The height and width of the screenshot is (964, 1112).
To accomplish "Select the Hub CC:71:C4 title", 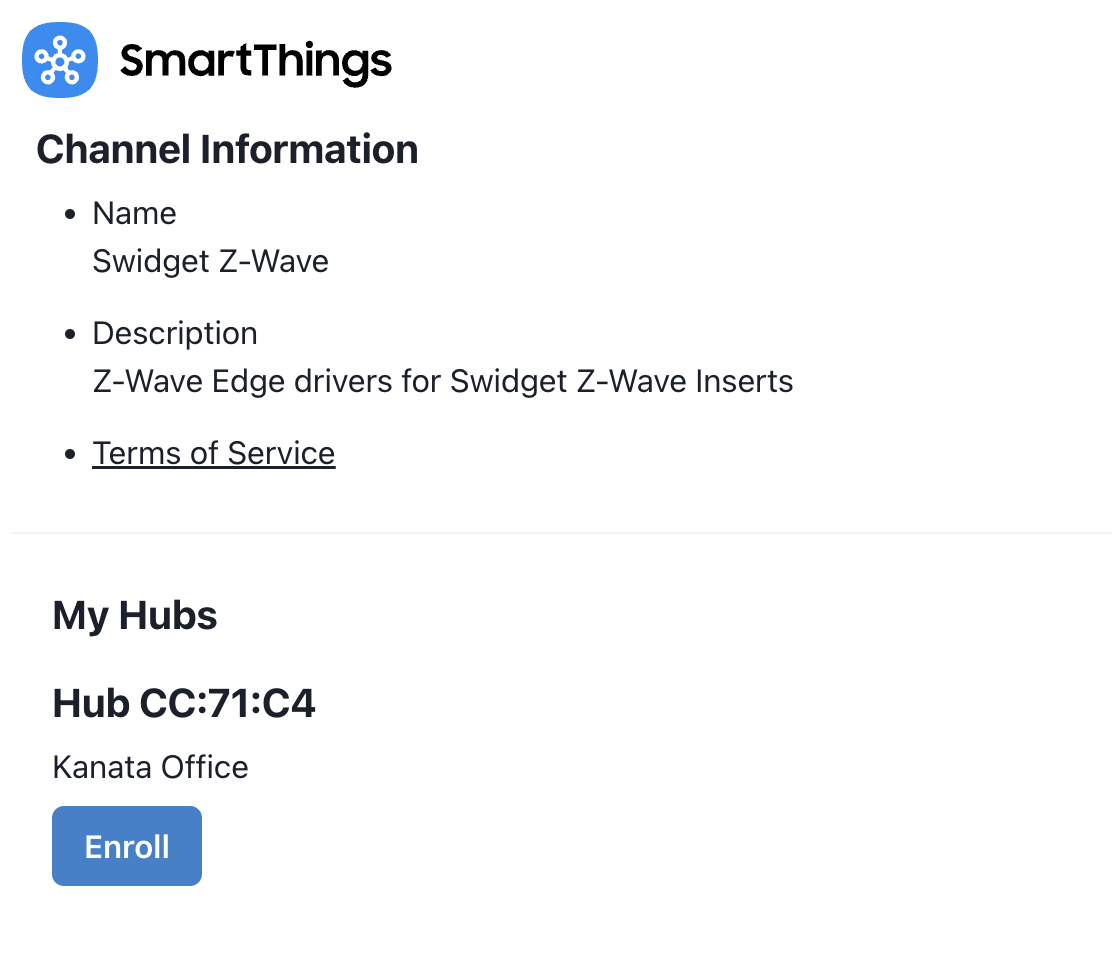I will point(184,704).
